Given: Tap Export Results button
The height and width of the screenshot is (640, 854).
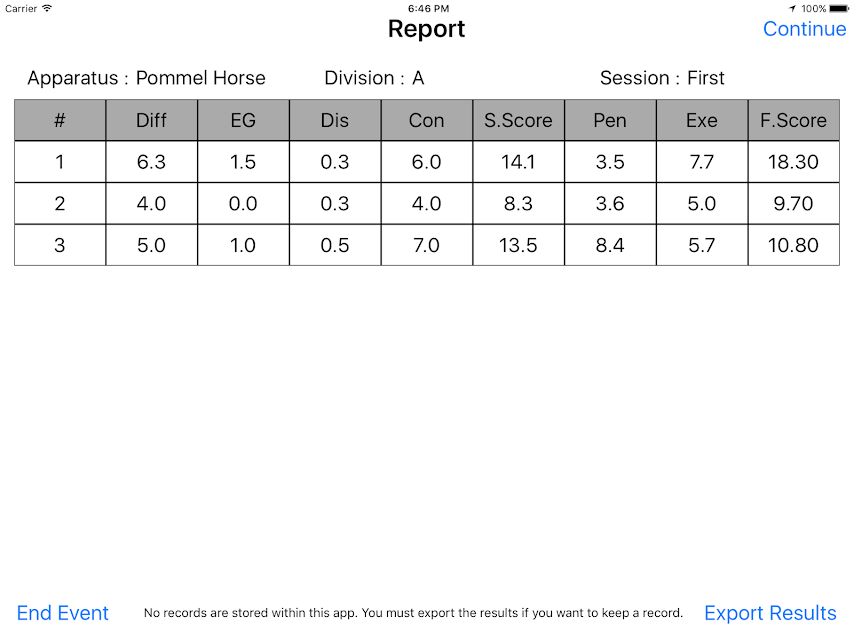Looking at the screenshot, I should click(770, 613).
